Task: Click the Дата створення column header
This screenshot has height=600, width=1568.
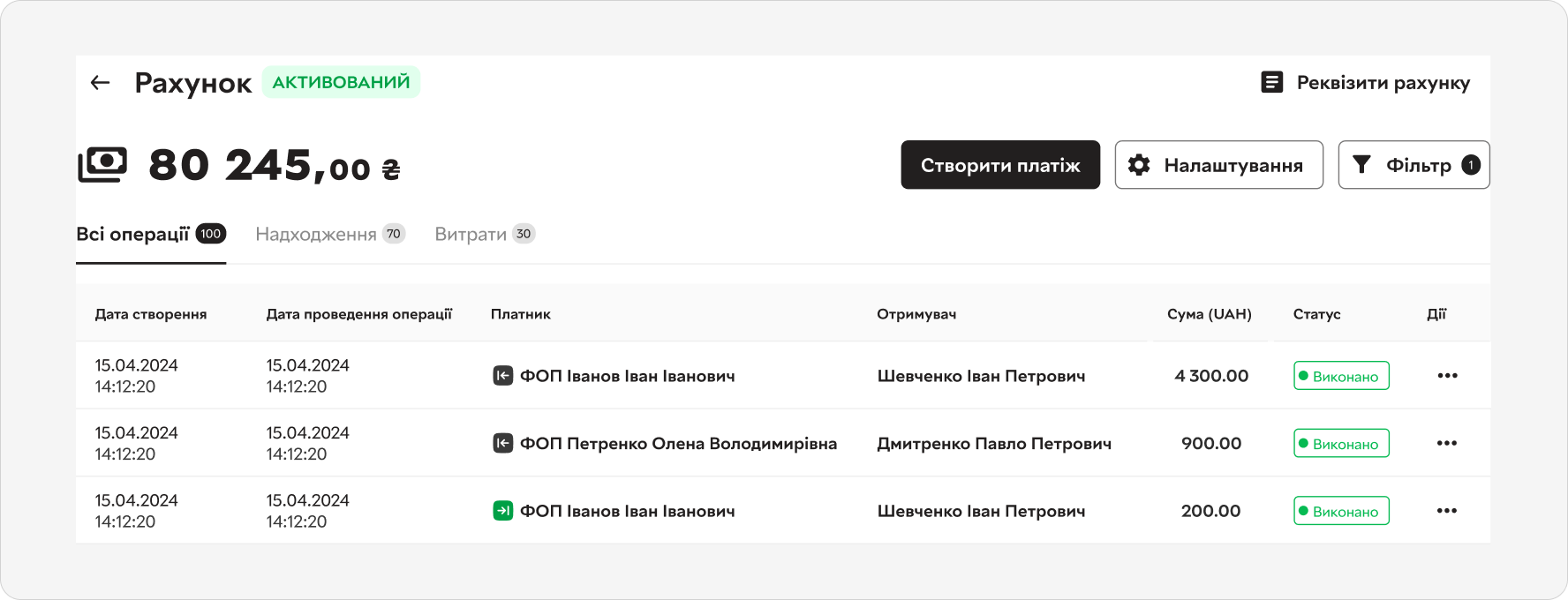Action: click(151, 314)
